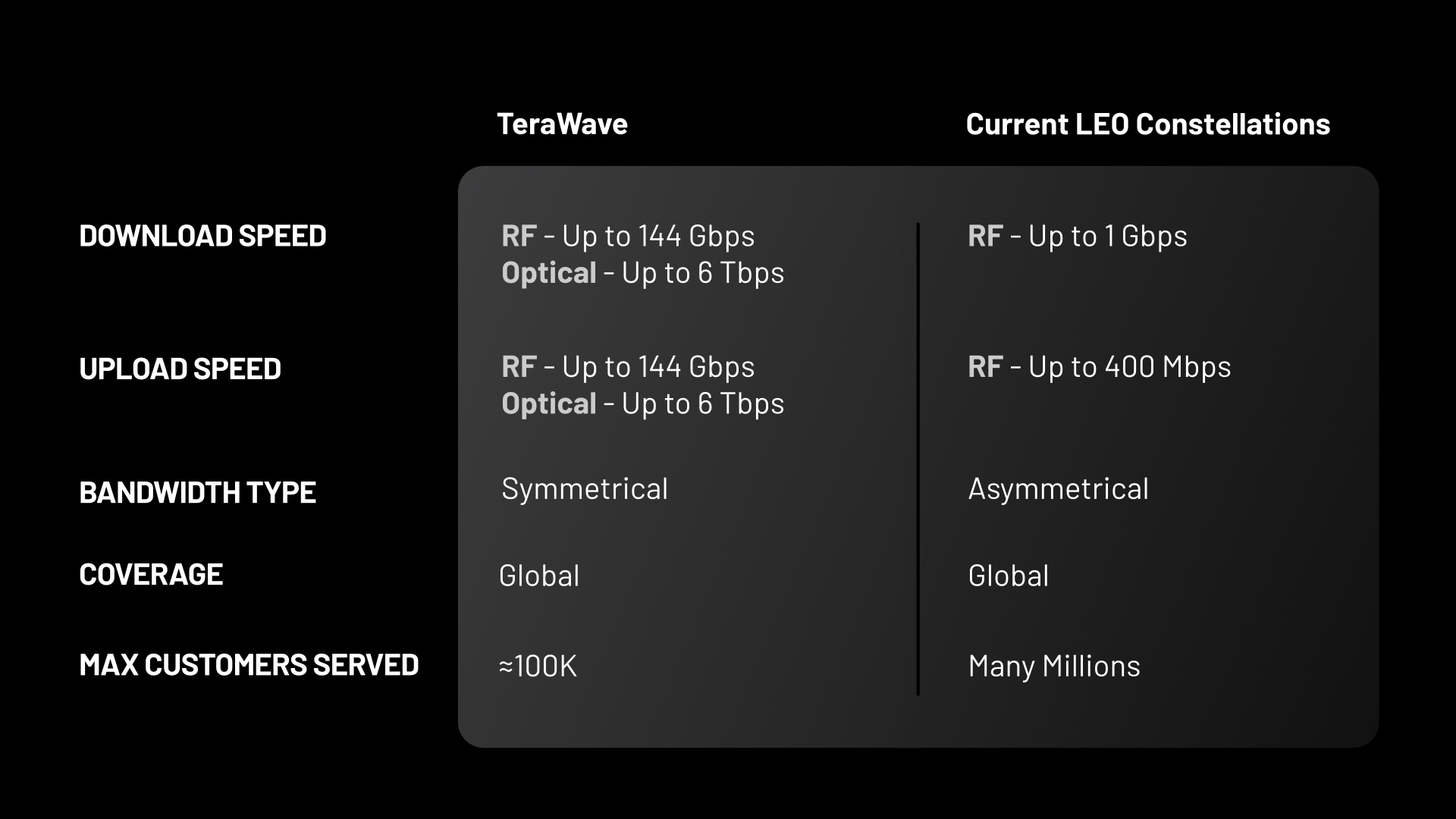Click TeraWave download Optical Up to 6 Tbps
This screenshot has height=819, width=1456.
pos(642,273)
